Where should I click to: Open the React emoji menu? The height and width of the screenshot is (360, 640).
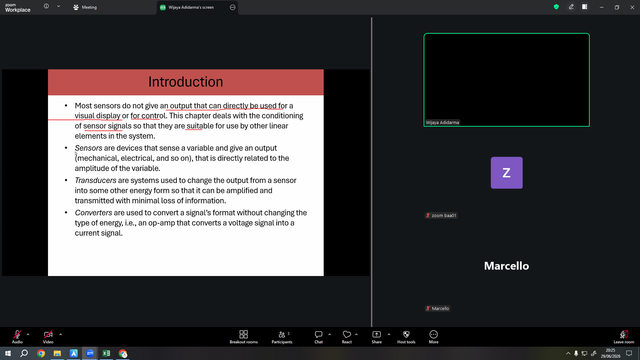point(347,337)
